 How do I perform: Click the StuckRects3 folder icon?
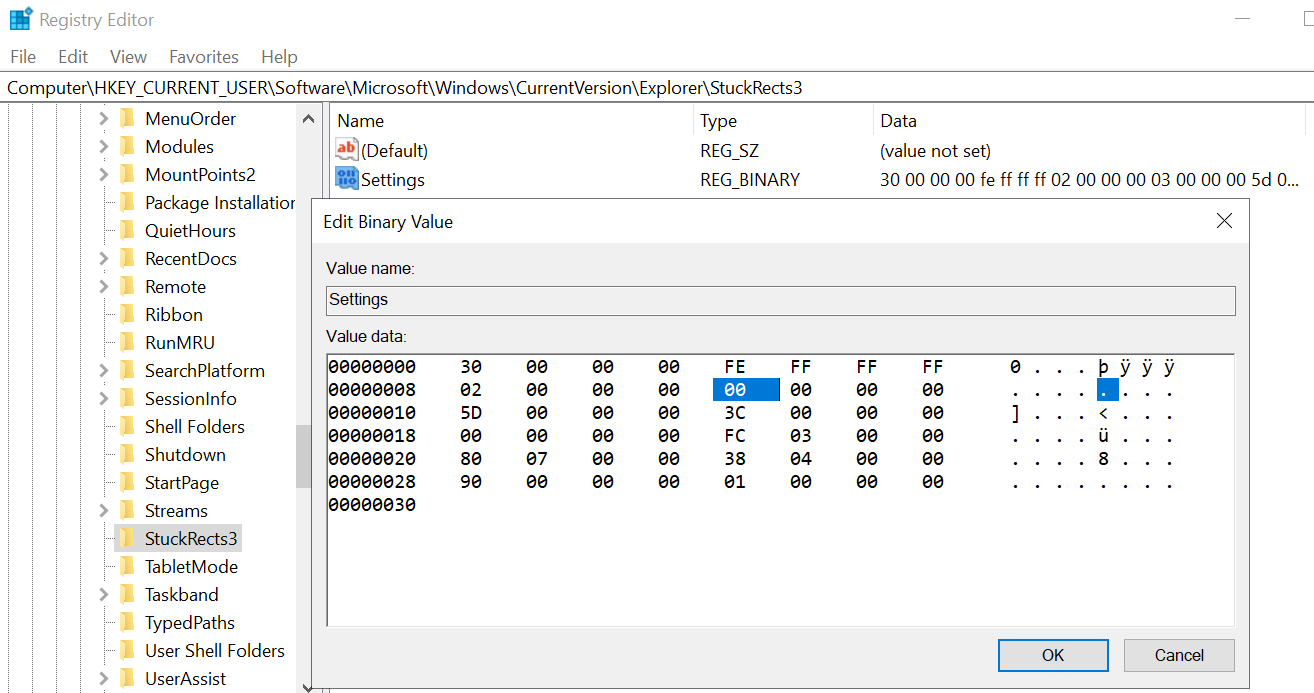point(127,538)
